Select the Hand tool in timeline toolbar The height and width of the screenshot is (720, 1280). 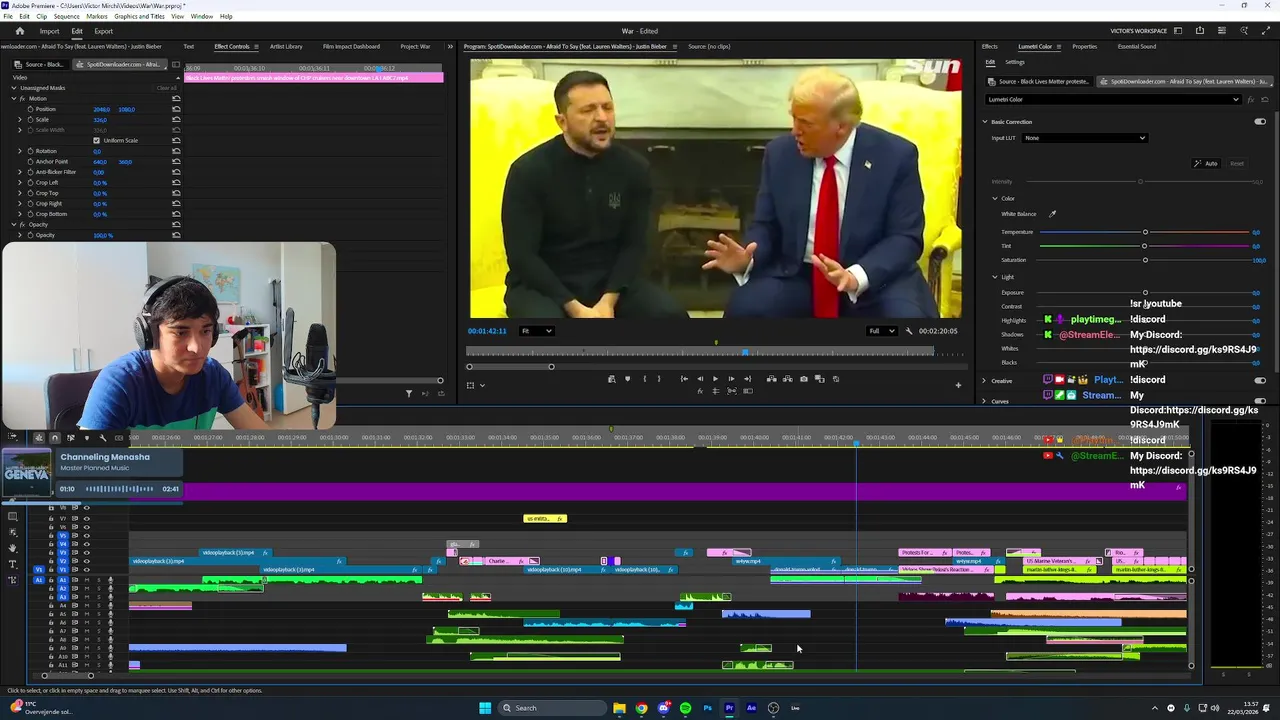click(12, 548)
